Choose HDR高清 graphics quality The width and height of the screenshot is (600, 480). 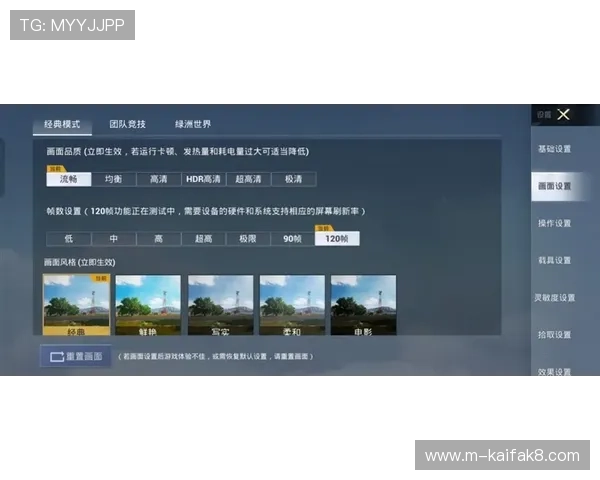coord(204,179)
